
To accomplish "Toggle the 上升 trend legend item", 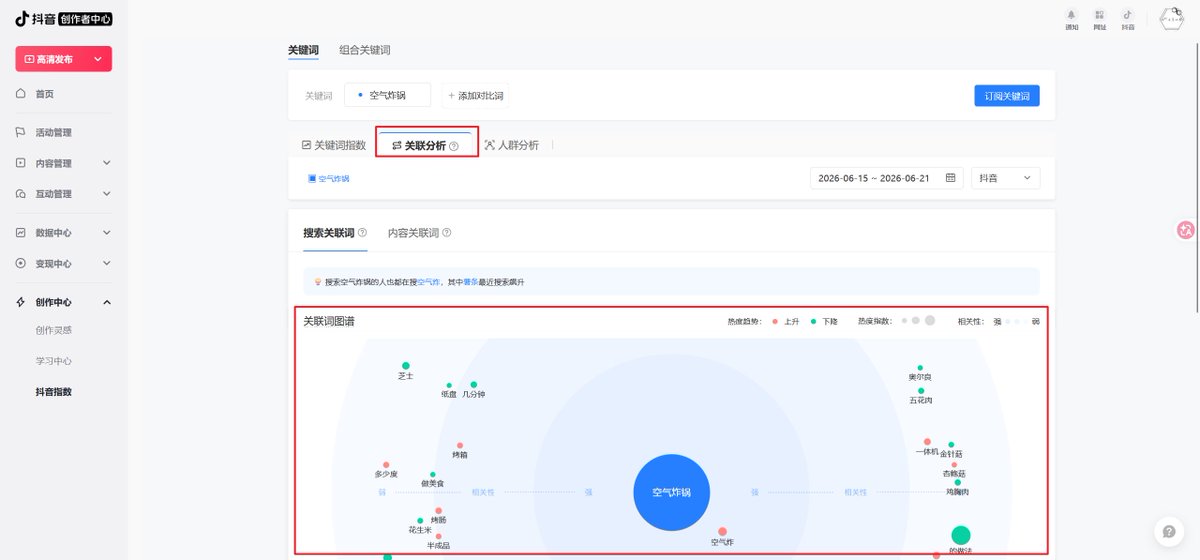I will 786,321.
